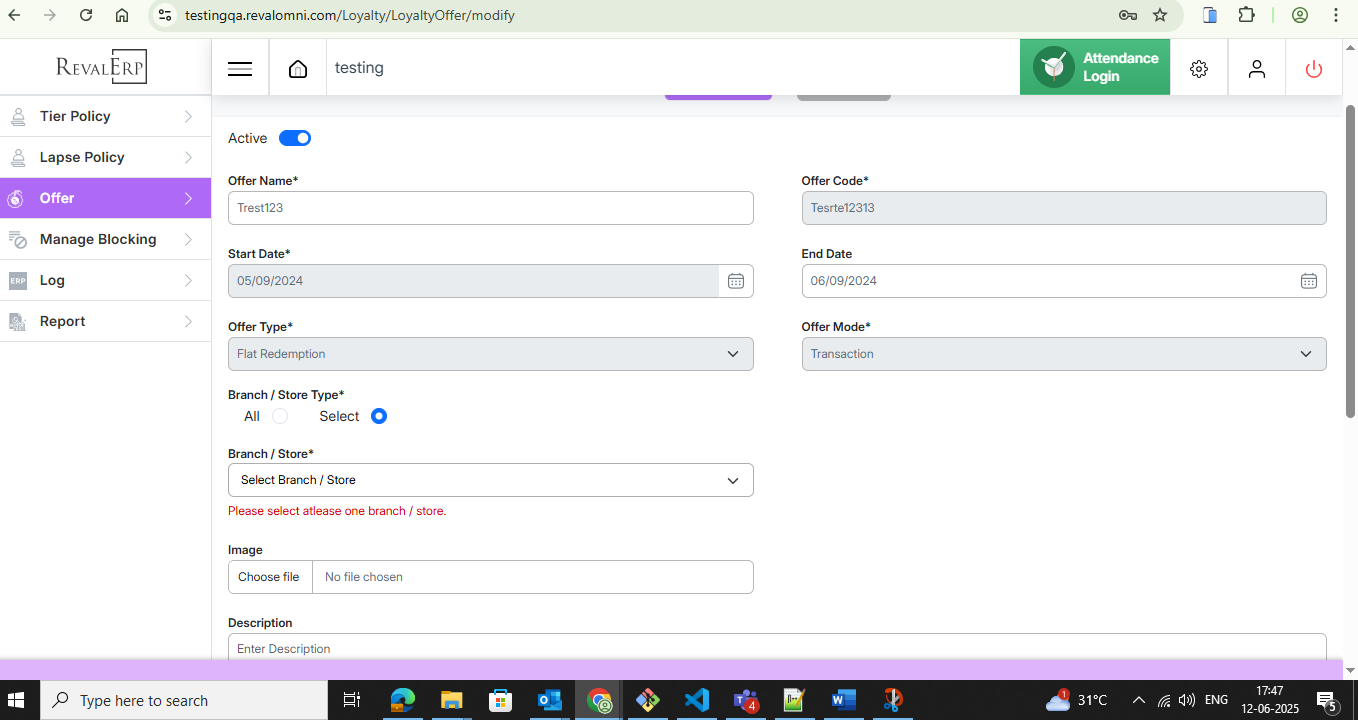Viewport: 1358px width, 720px height.
Task: Go to the home icon
Action: pos(297,69)
